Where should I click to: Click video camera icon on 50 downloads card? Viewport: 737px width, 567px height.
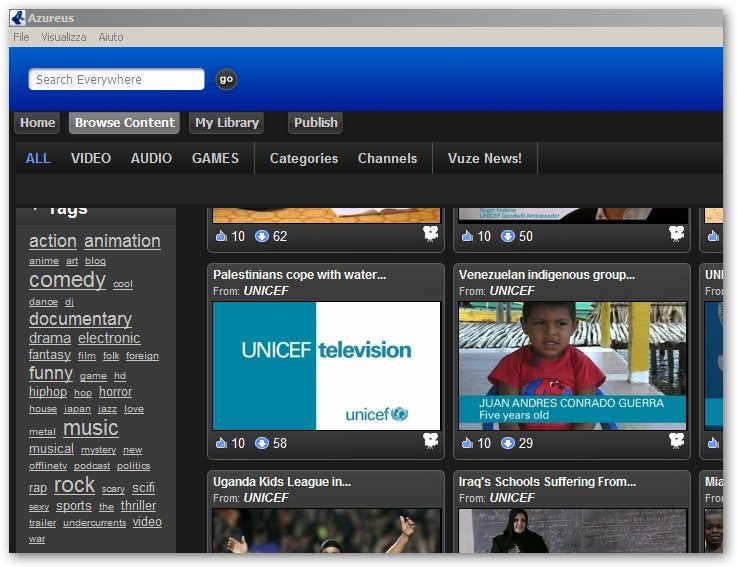point(676,234)
